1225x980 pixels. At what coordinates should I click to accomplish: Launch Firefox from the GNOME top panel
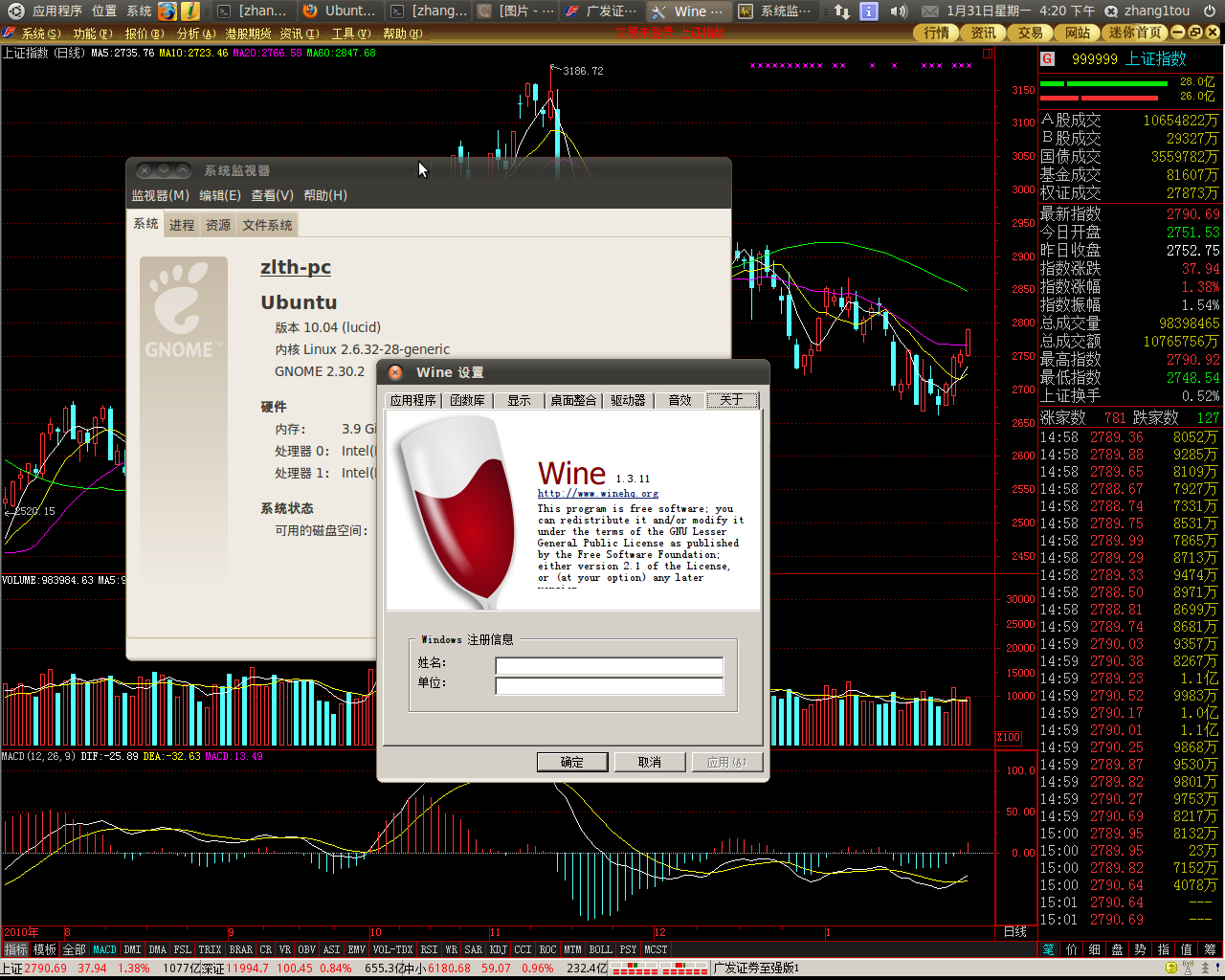[x=167, y=11]
